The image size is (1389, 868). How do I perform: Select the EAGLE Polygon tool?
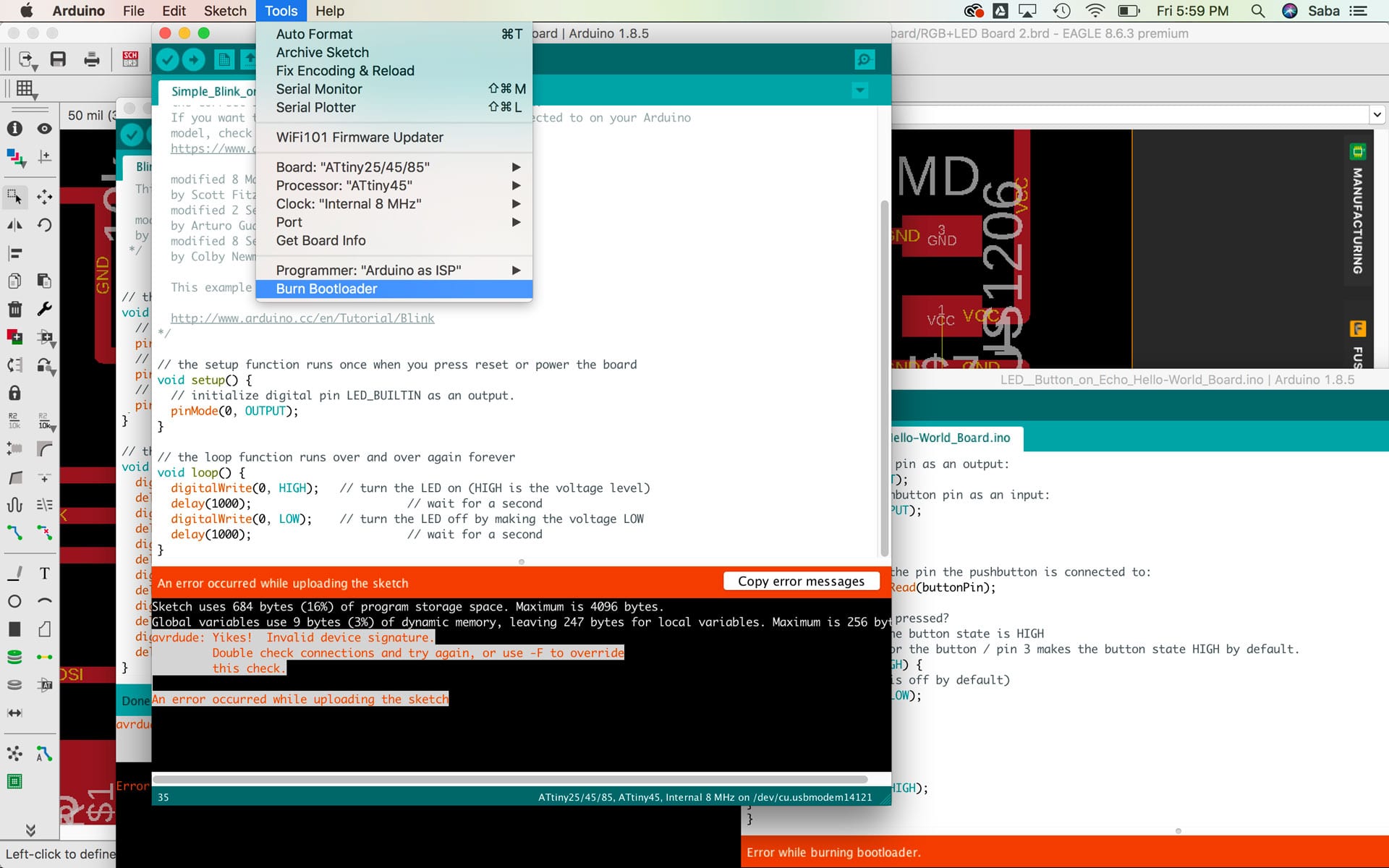tap(45, 629)
